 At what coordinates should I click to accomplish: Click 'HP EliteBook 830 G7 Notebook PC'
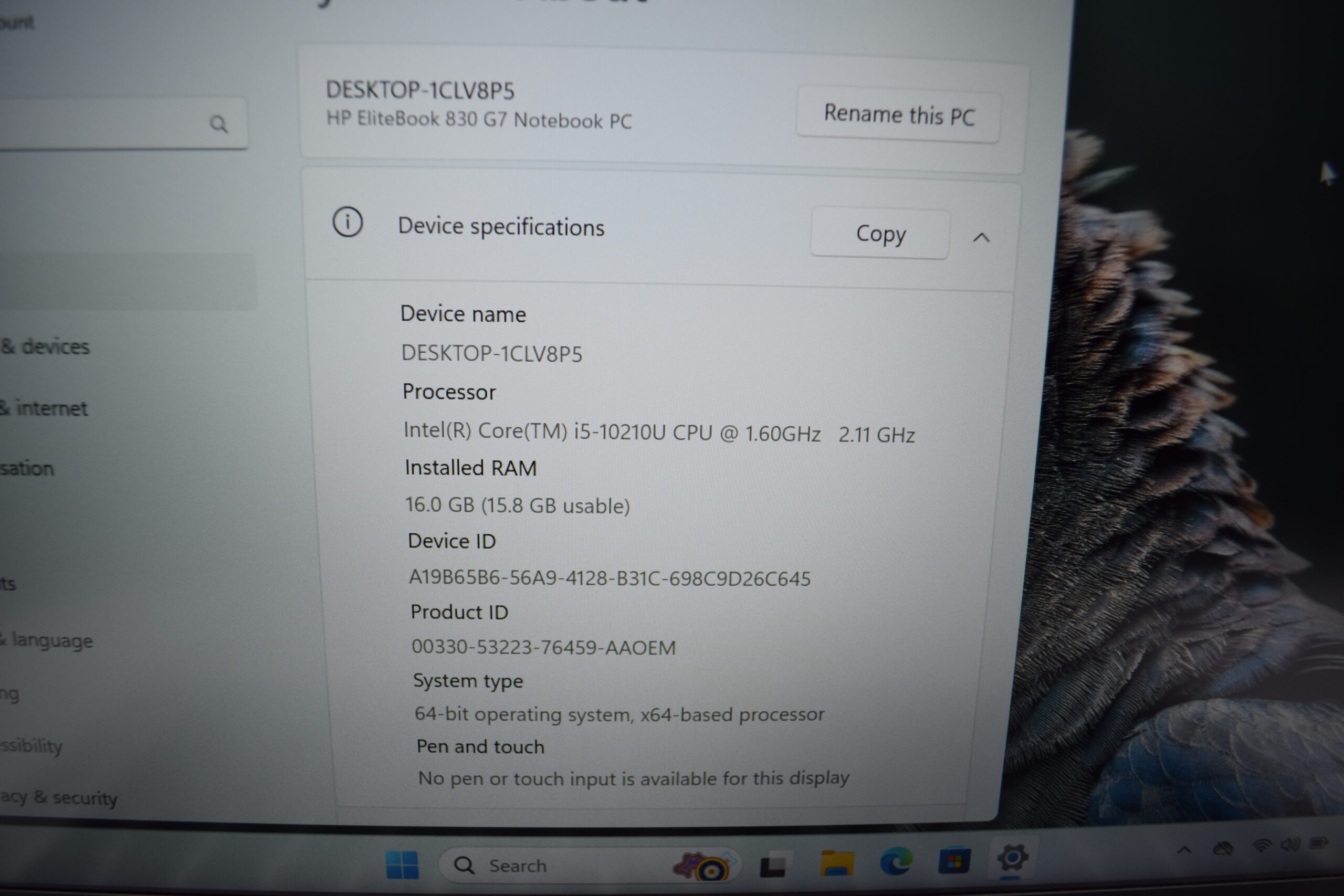tap(479, 120)
